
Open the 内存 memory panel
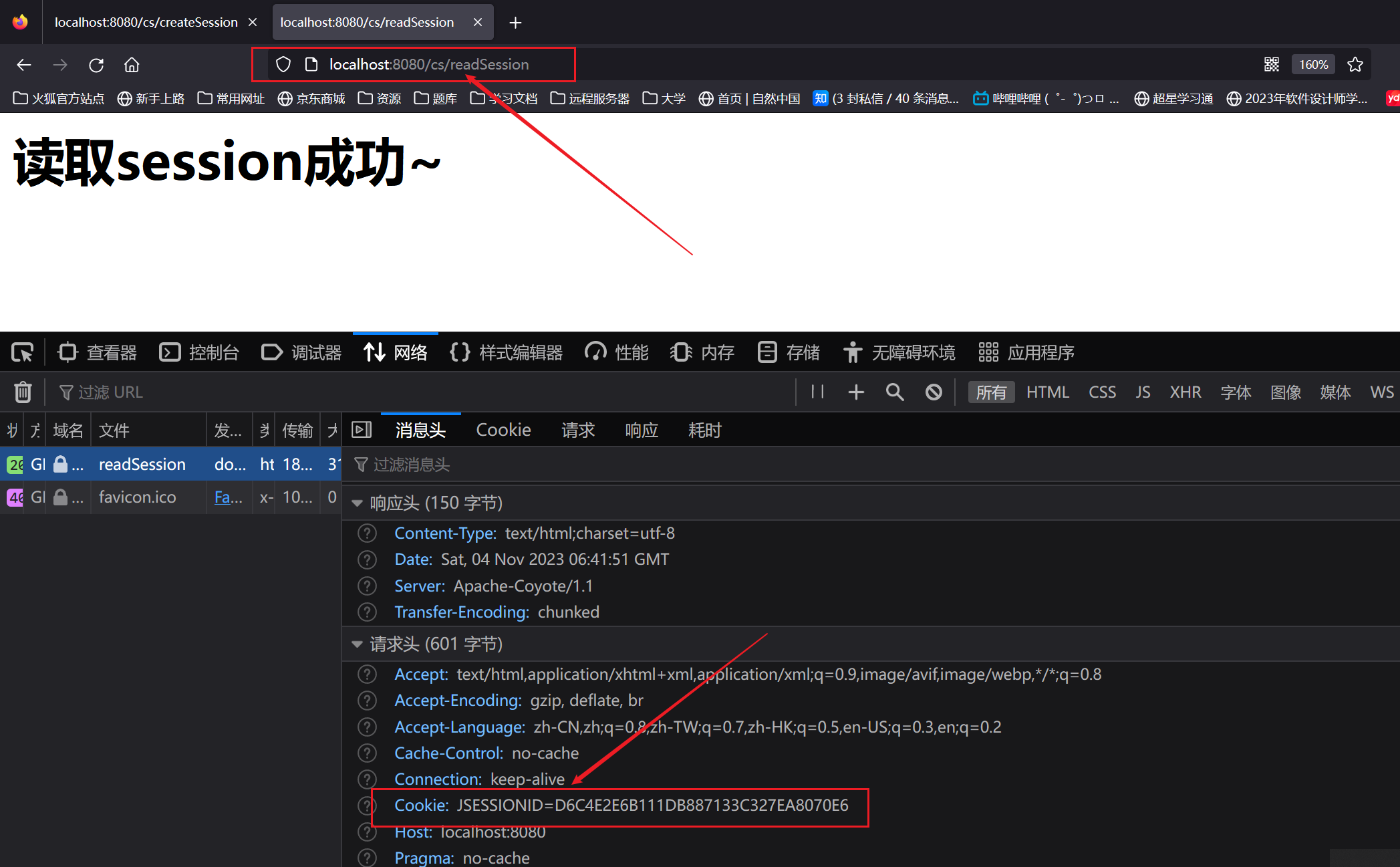[702, 352]
